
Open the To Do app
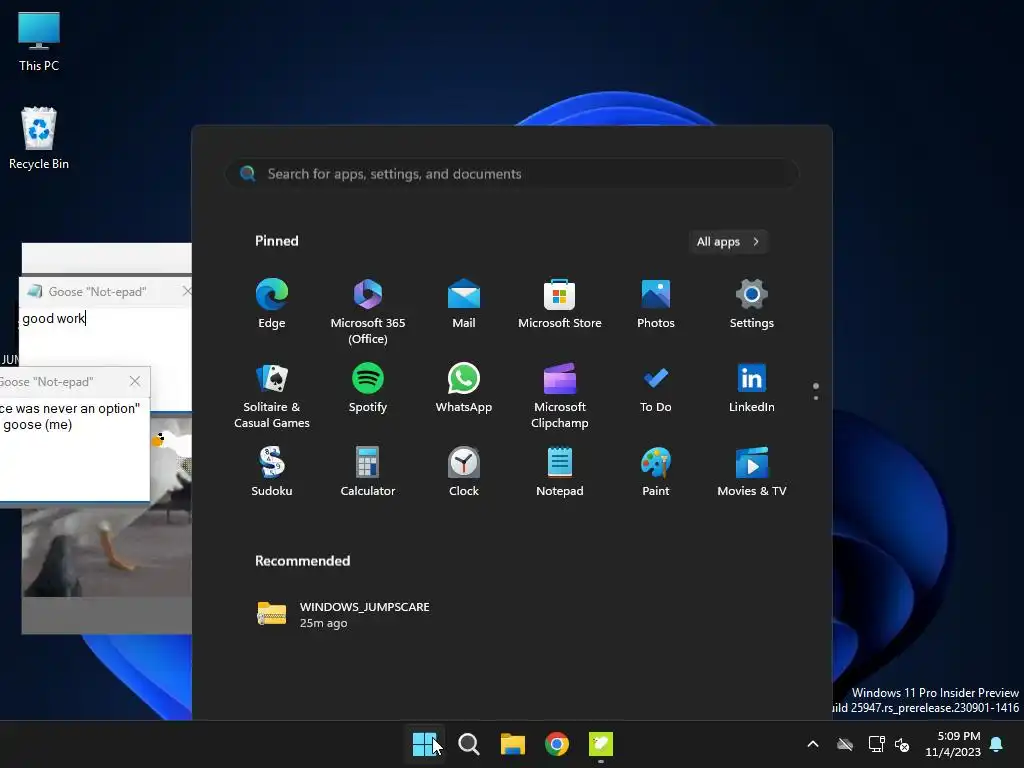656,388
